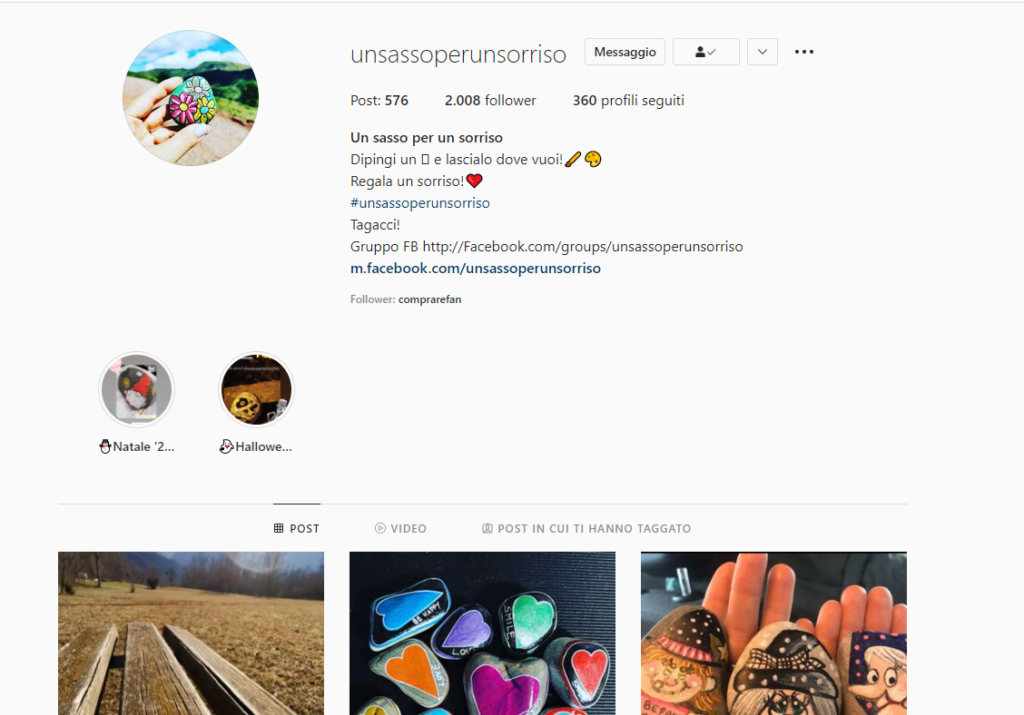Open the unsassoperunsorriso profile picture
The width and height of the screenshot is (1024, 715).
191,98
